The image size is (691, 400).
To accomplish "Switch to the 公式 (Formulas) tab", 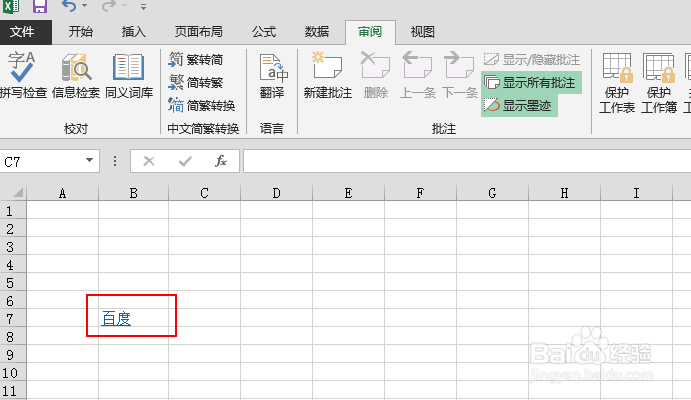I will [264, 32].
